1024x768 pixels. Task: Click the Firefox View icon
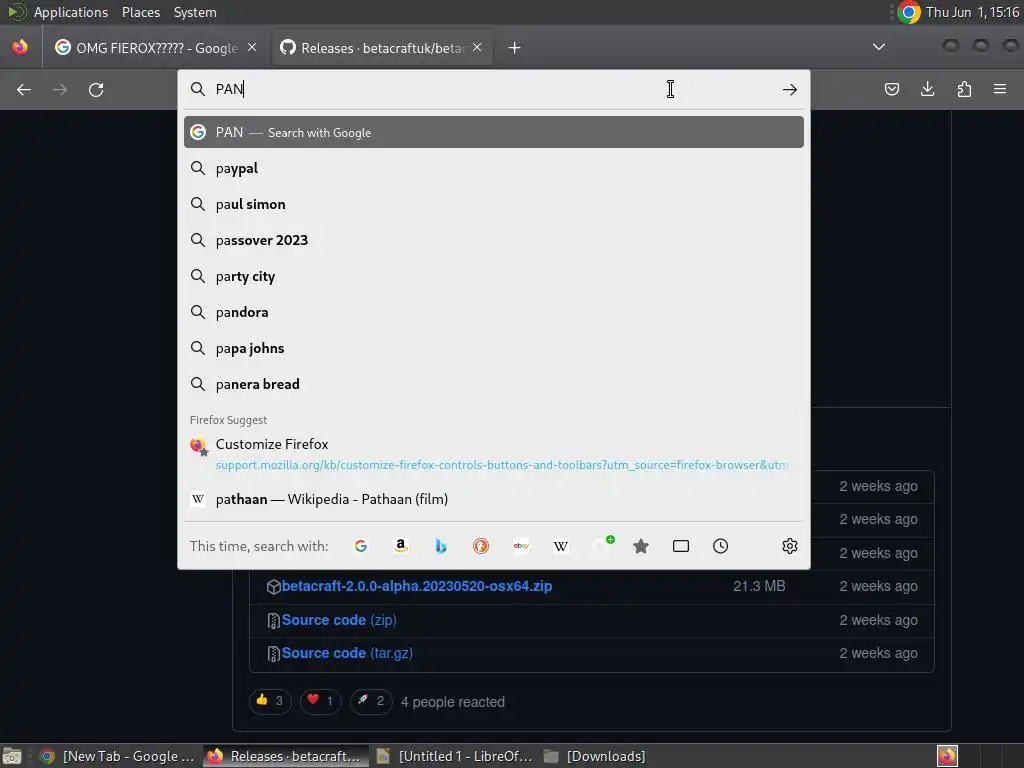pos(20,47)
